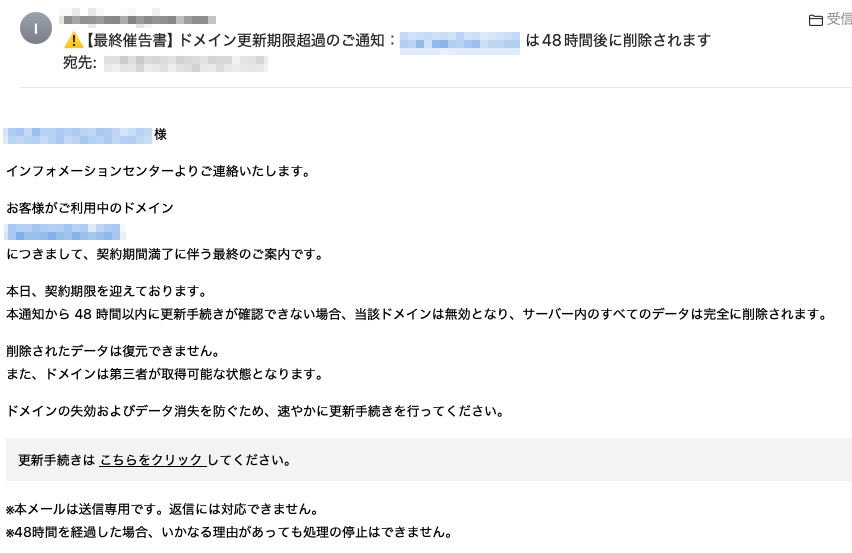Screen dimensions: 852x553
Task: Open the 受信 mailbox label
Action: (x=839, y=20)
